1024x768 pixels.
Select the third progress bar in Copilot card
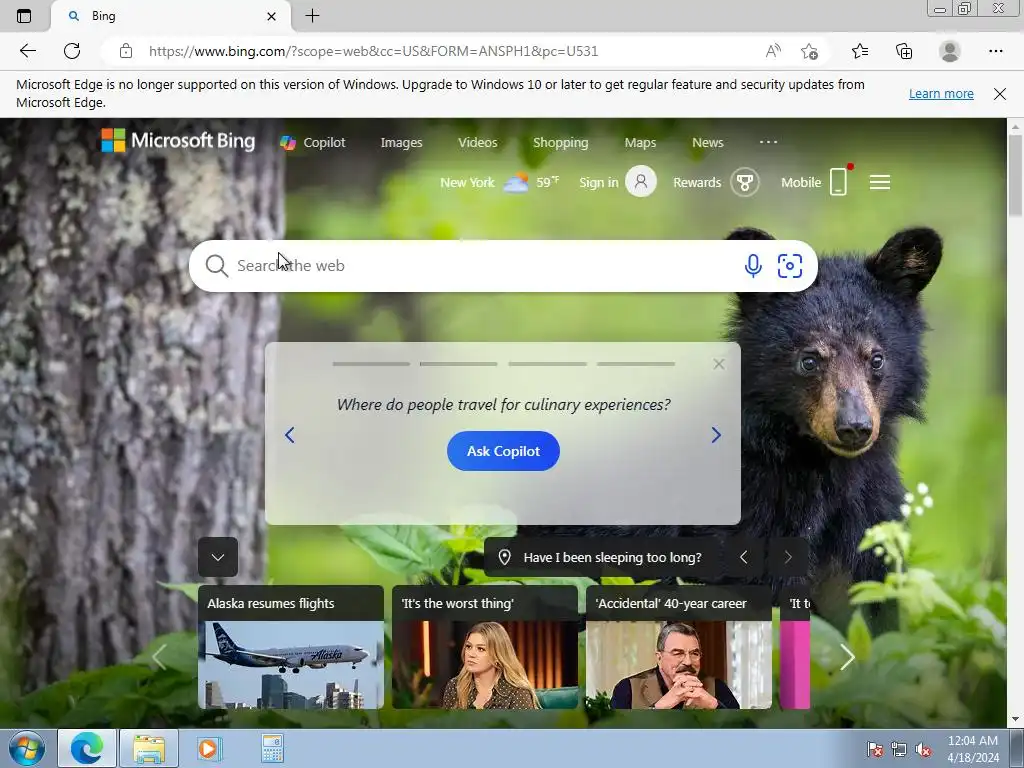coord(547,364)
